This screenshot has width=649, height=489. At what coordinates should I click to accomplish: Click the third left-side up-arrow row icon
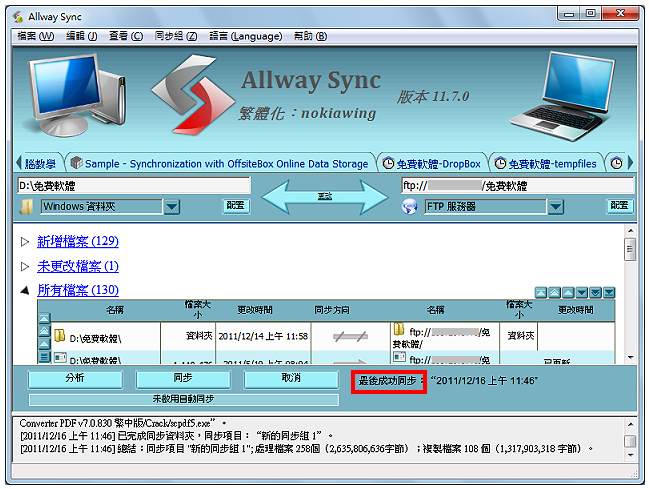point(44,344)
